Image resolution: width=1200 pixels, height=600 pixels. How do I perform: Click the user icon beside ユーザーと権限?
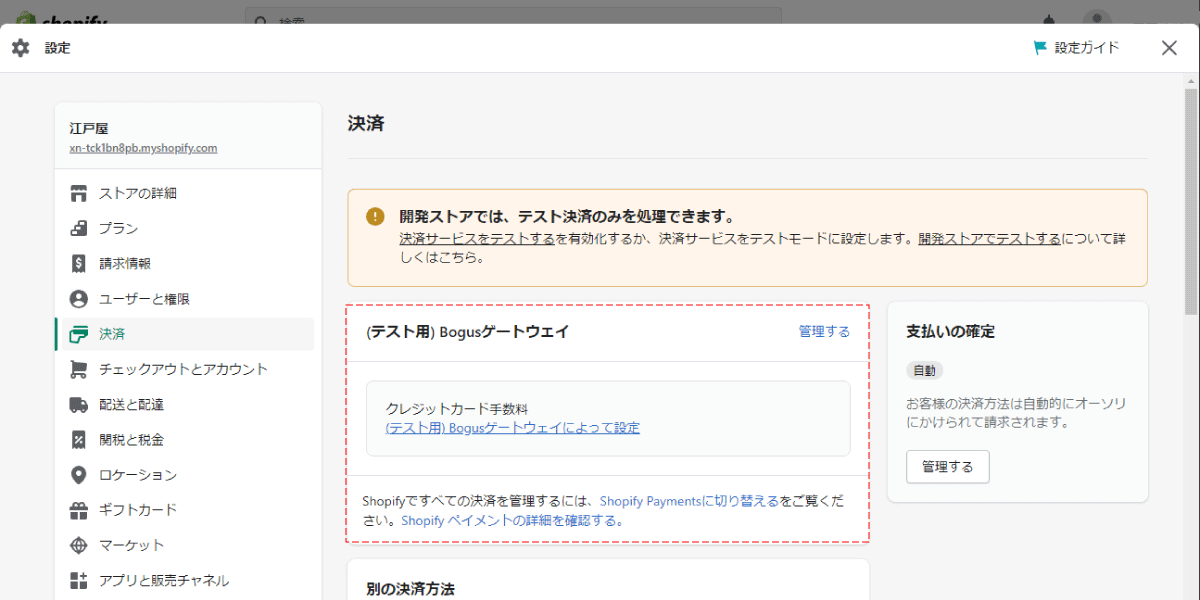point(79,299)
